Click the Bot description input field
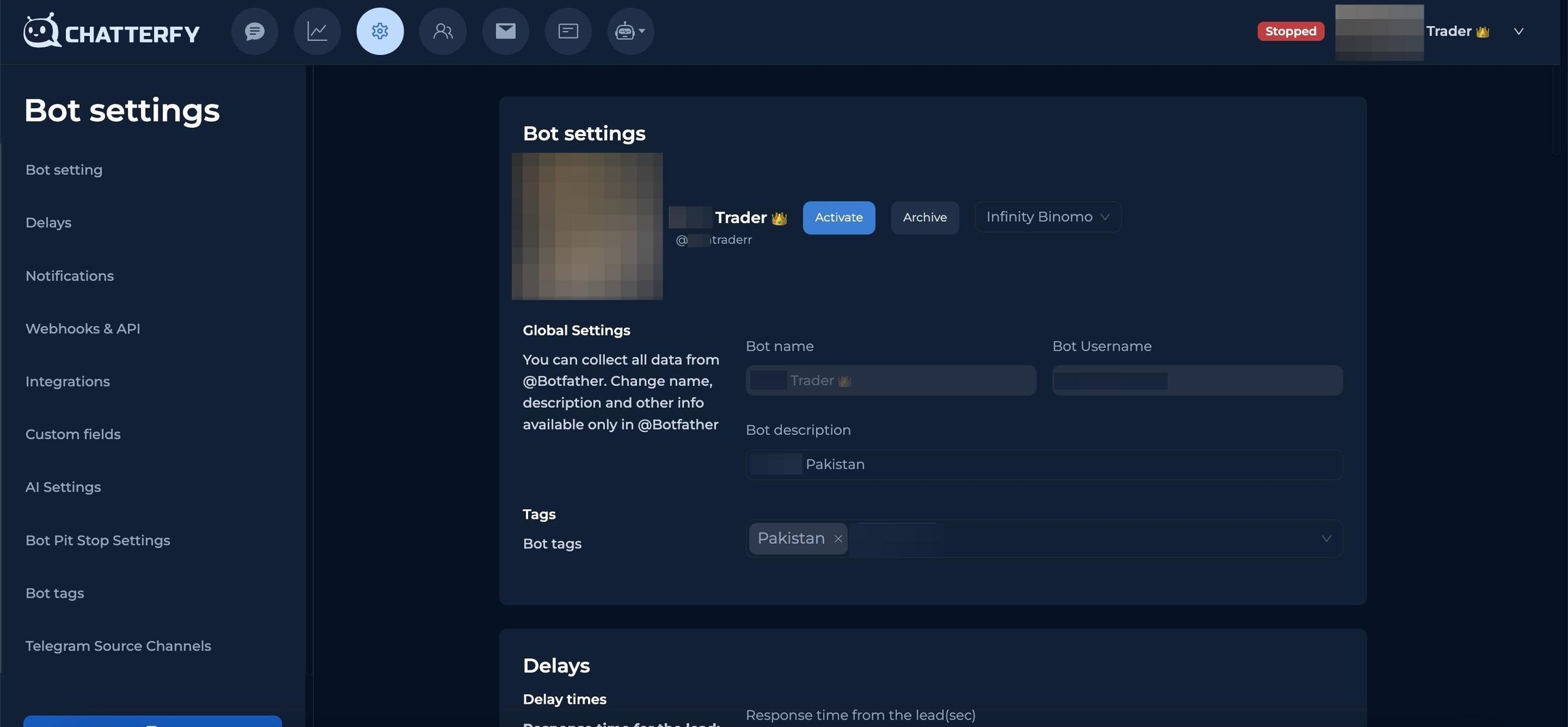 tap(1043, 464)
